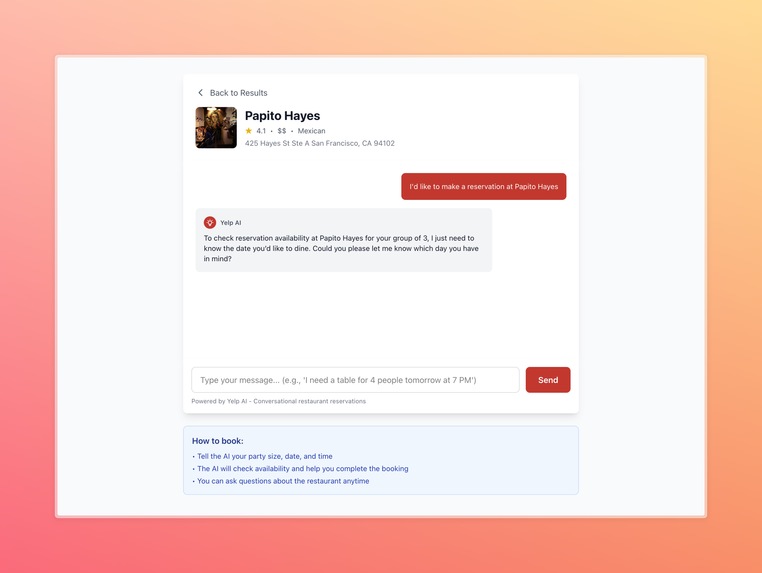Select the 4.1 rating value

tap(261, 131)
